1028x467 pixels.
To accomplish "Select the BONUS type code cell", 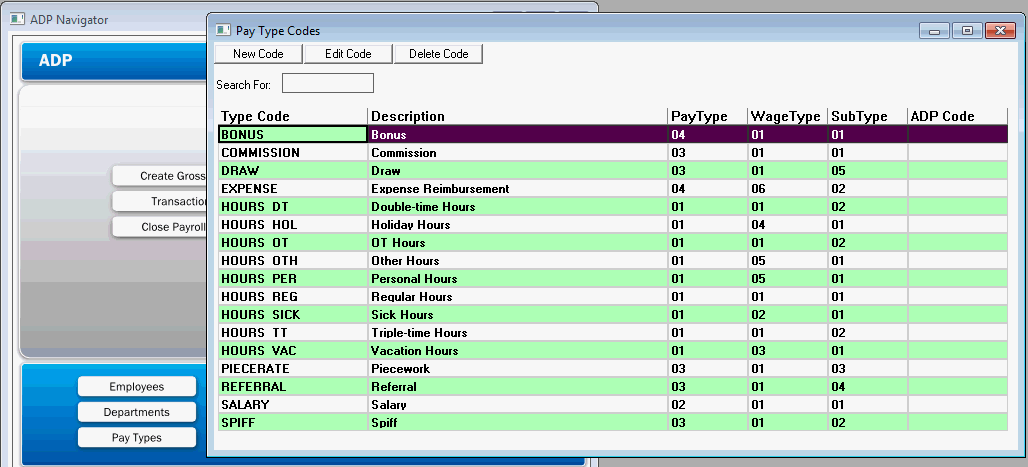I will point(292,134).
